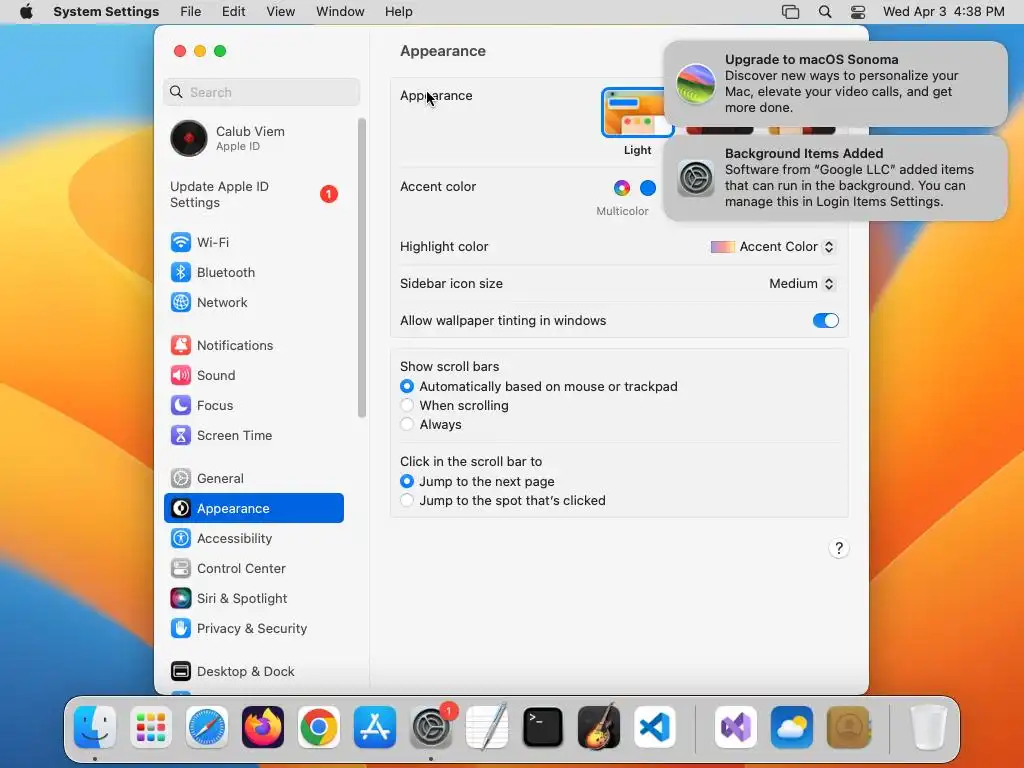This screenshot has height=768, width=1024.
Task: Click Spotlight search icon in menu bar
Action: 825,12
